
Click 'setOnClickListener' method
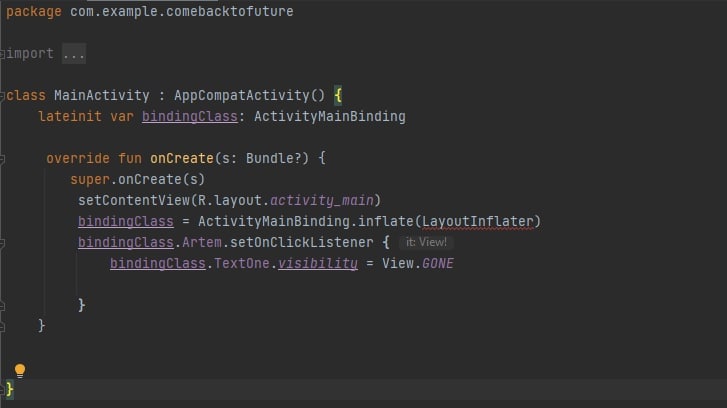301,242
